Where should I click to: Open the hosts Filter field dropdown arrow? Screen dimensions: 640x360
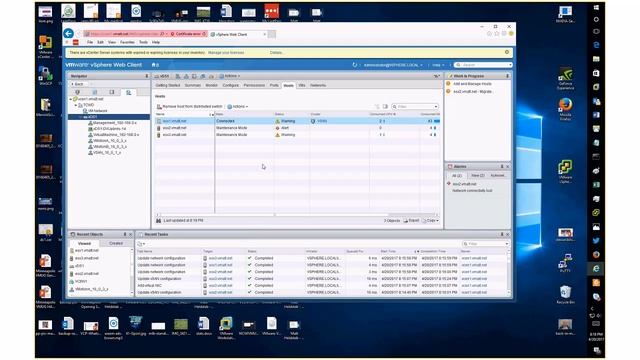pyautogui.click(x=436, y=107)
